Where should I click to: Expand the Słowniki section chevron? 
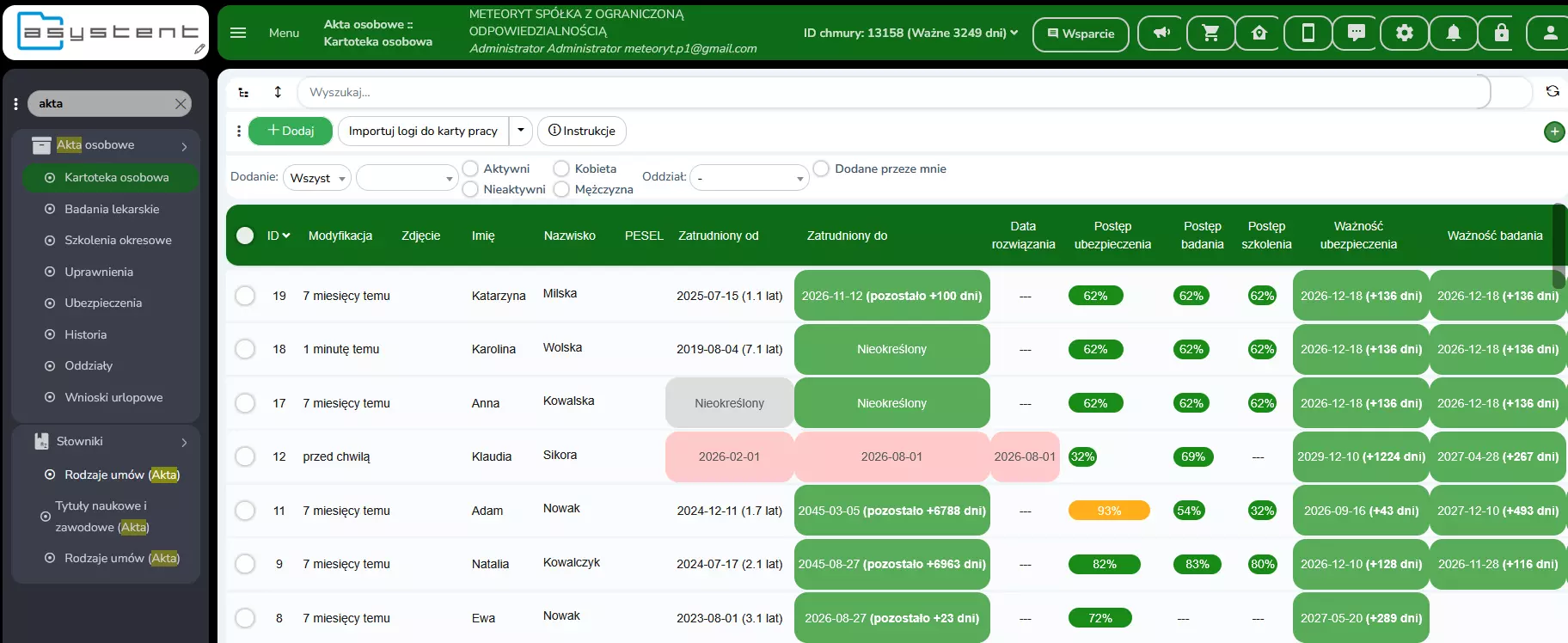(184, 442)
